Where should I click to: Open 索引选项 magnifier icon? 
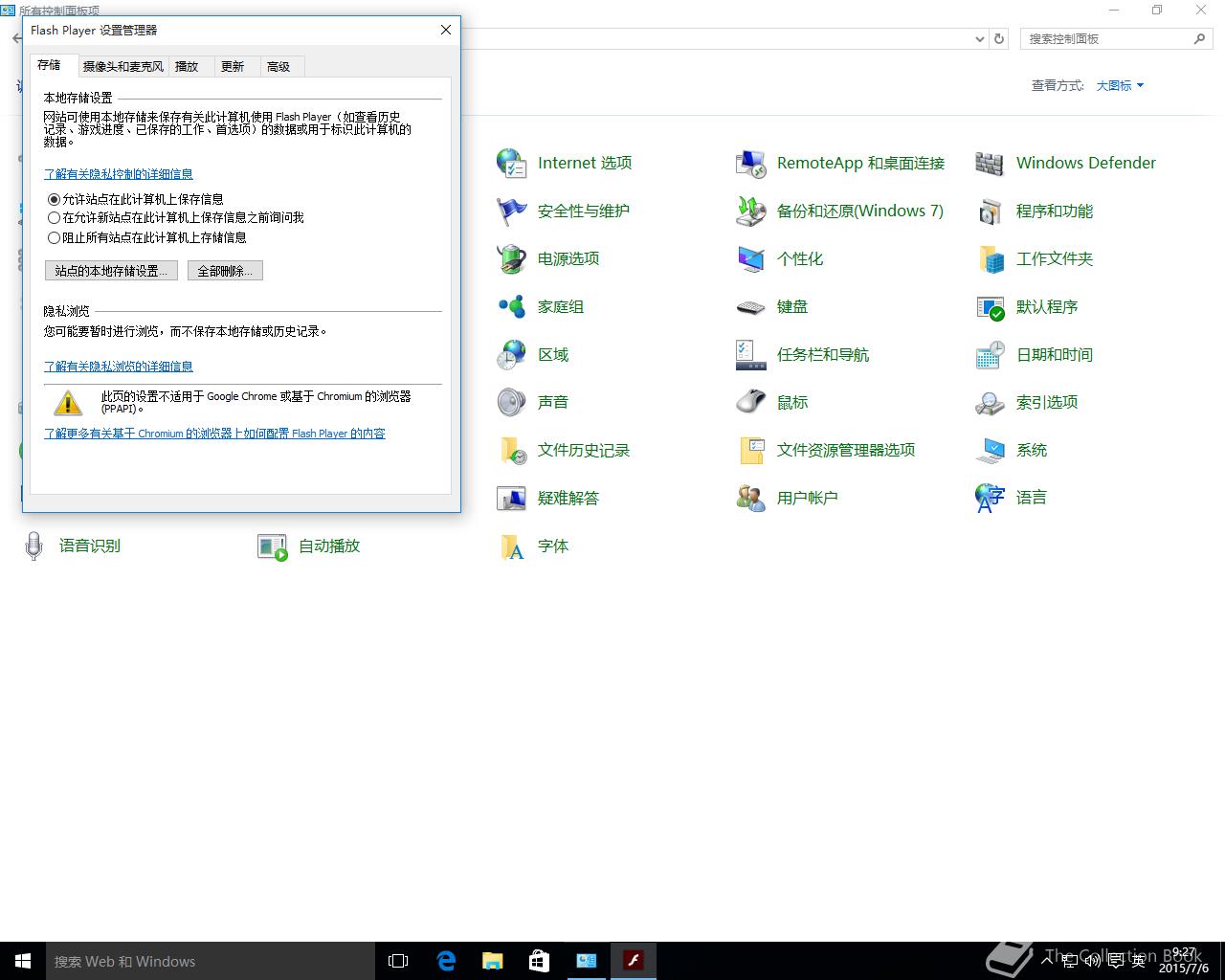[x=990, y=402]
